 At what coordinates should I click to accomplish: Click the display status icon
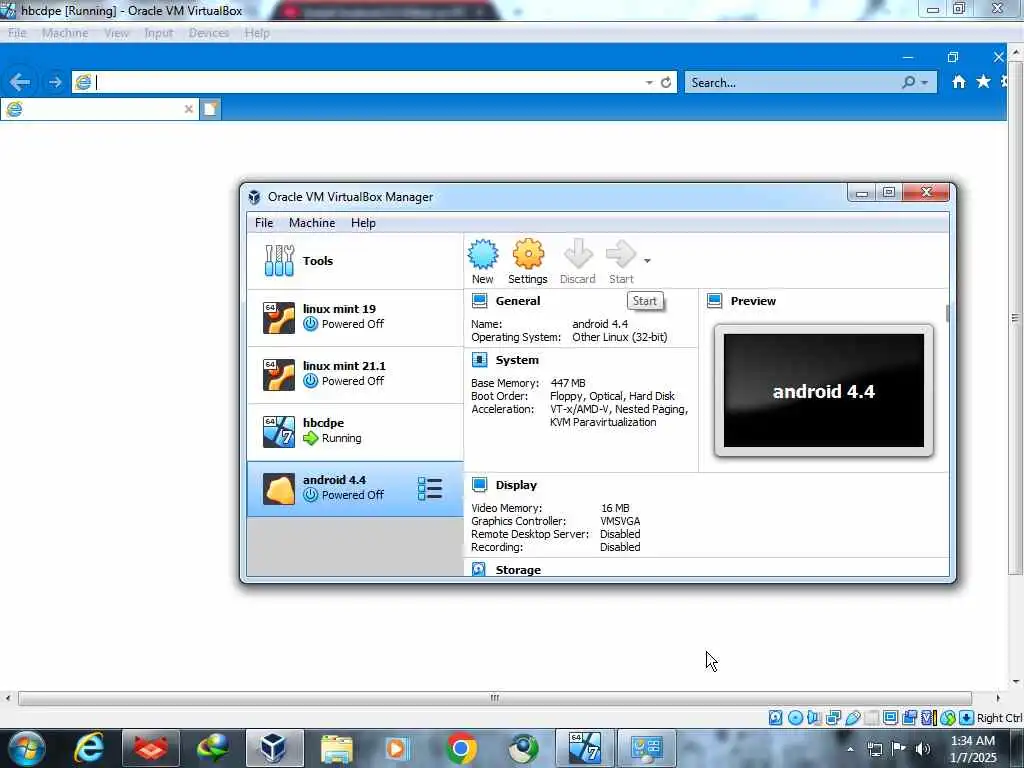(890, 718)
